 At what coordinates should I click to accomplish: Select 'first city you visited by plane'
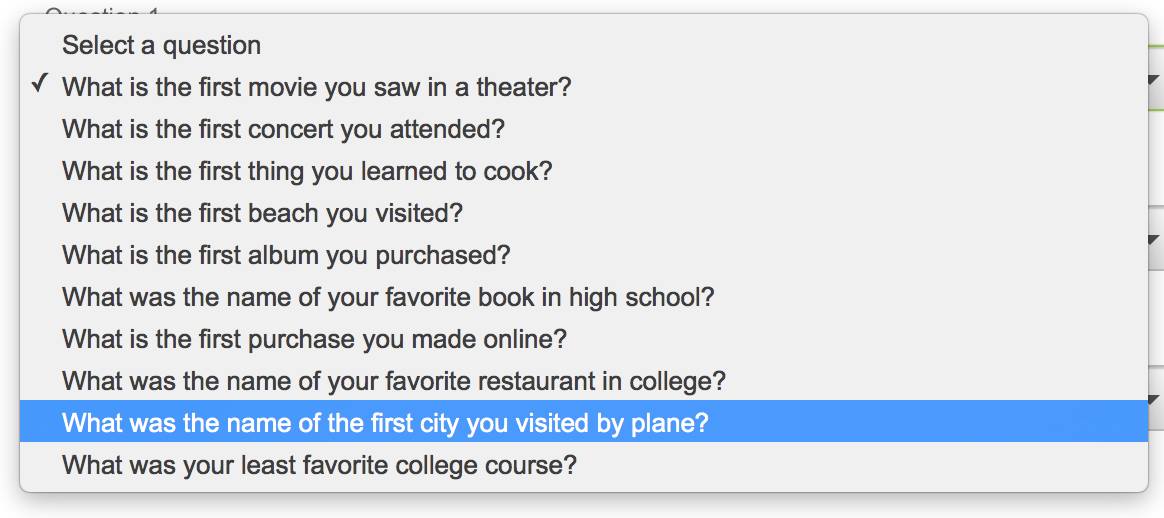point(583,422)
